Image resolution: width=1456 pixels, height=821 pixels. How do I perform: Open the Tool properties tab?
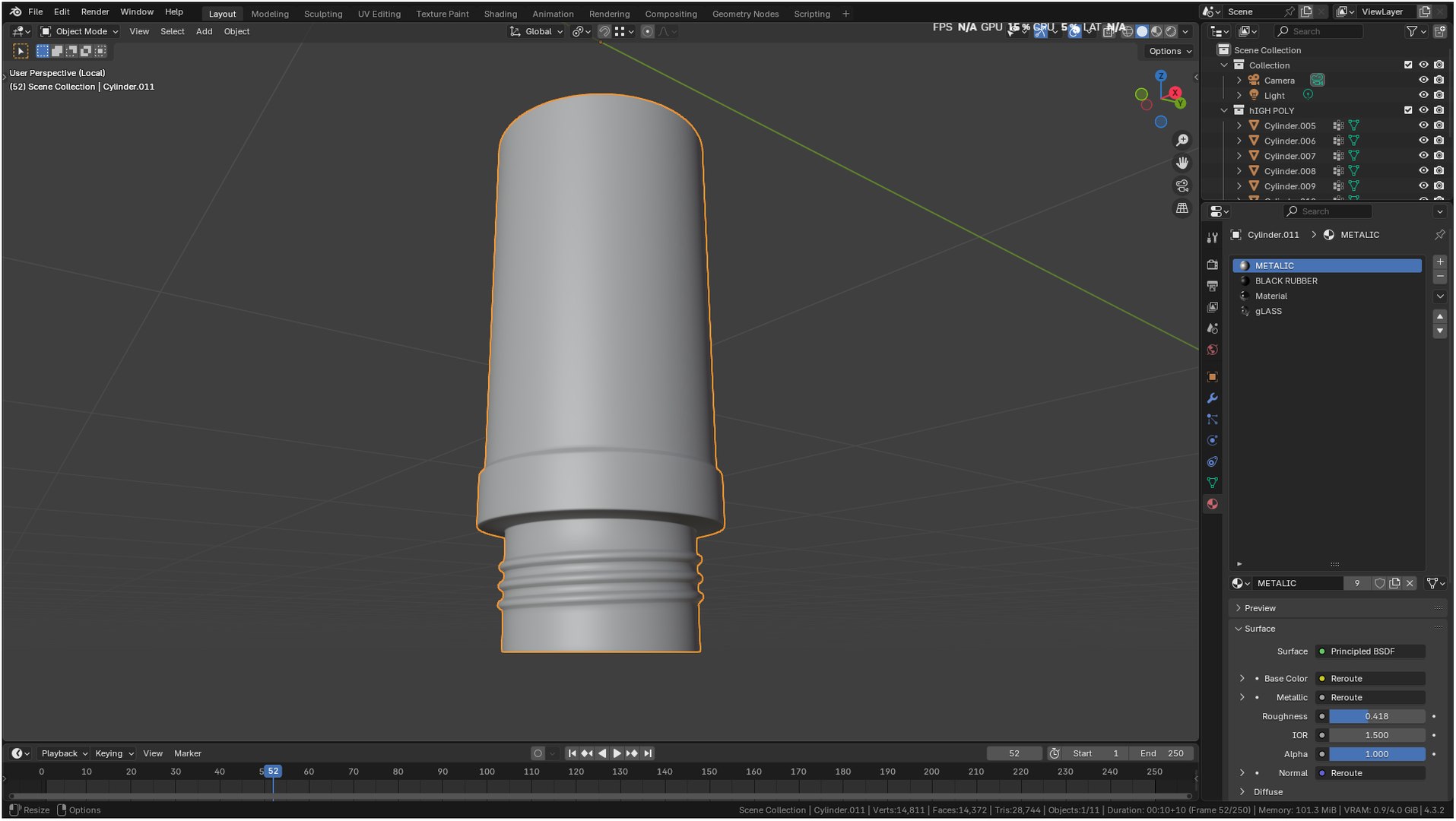point(1212,238)
